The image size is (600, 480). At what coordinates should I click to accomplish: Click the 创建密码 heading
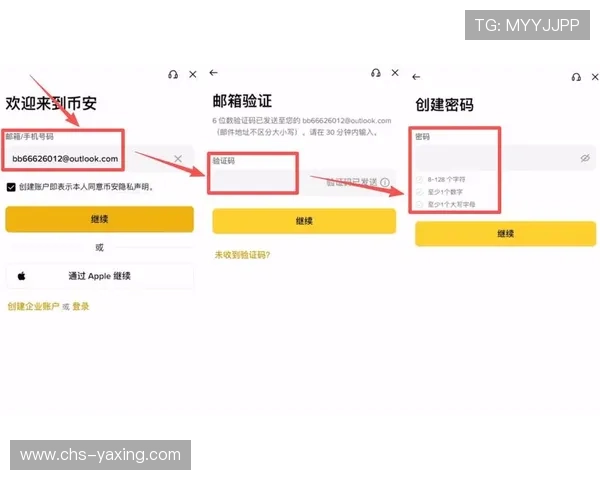tap(444, 104)
